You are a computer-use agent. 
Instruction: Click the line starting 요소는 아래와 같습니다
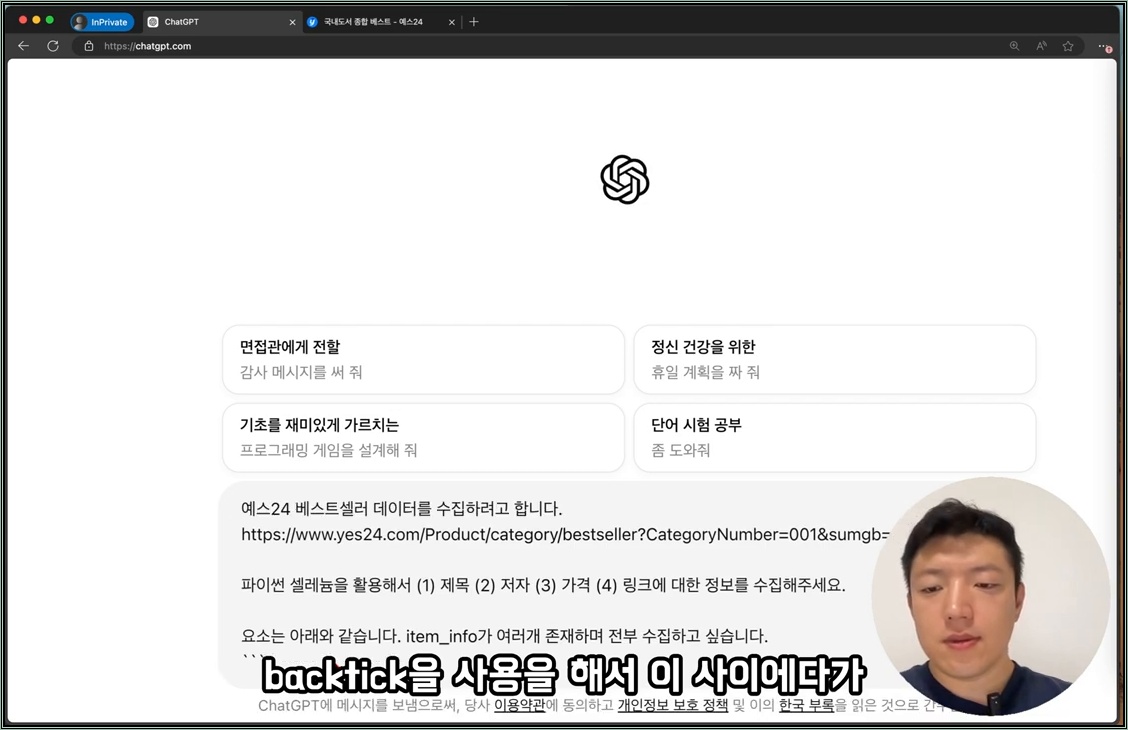click(x=504, y=636)
